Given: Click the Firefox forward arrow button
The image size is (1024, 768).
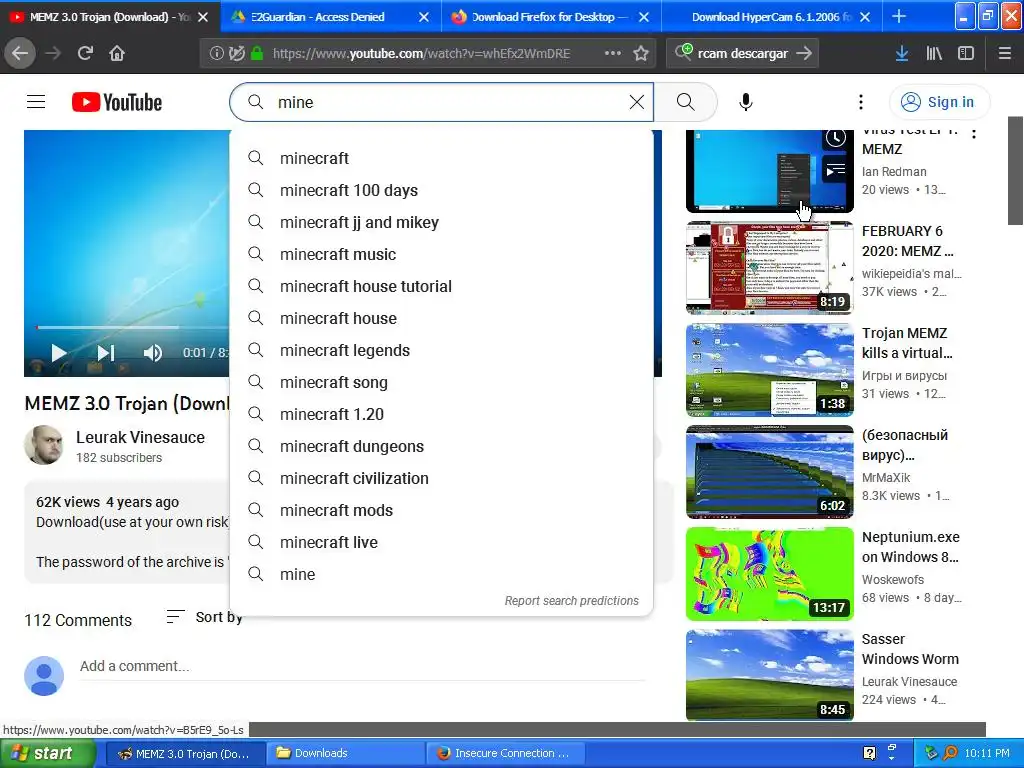Looking at the screenshot, I should click(x=53, y=53).
